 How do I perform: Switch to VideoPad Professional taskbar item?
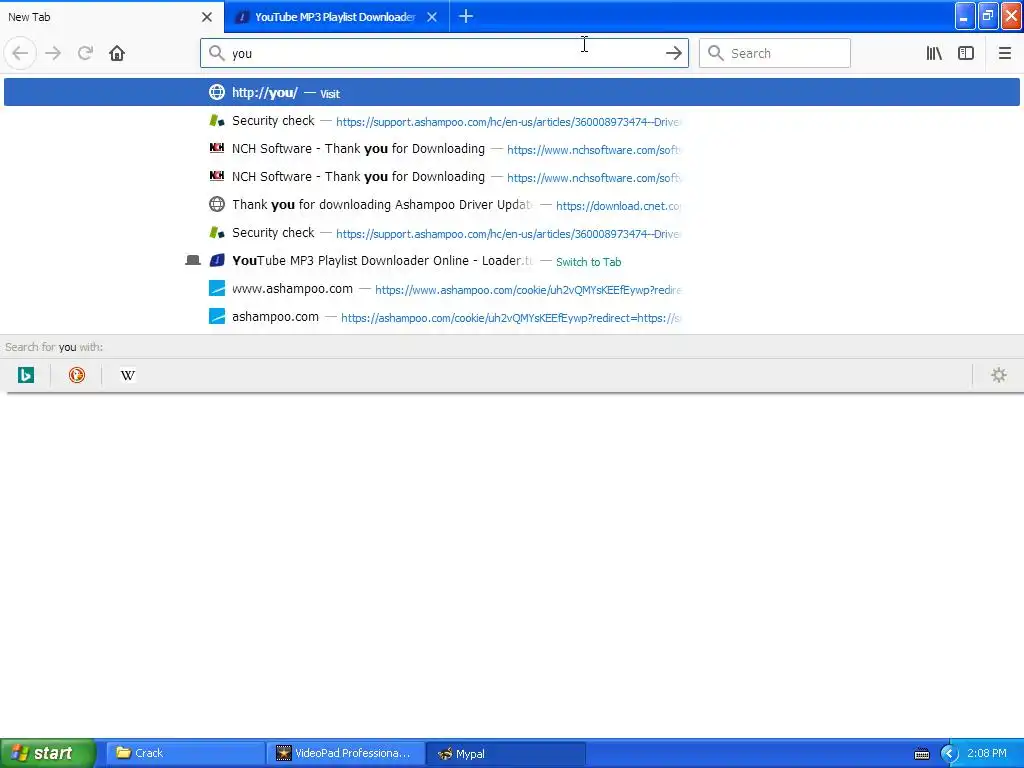tap(345, 753)
